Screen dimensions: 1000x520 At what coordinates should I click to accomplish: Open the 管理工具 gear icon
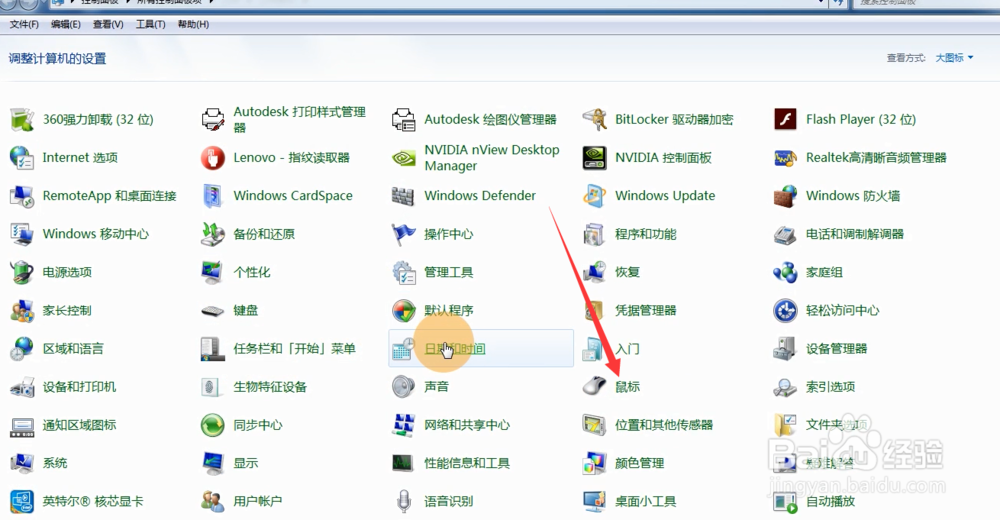pyautogui.click(x=404, y=272)
